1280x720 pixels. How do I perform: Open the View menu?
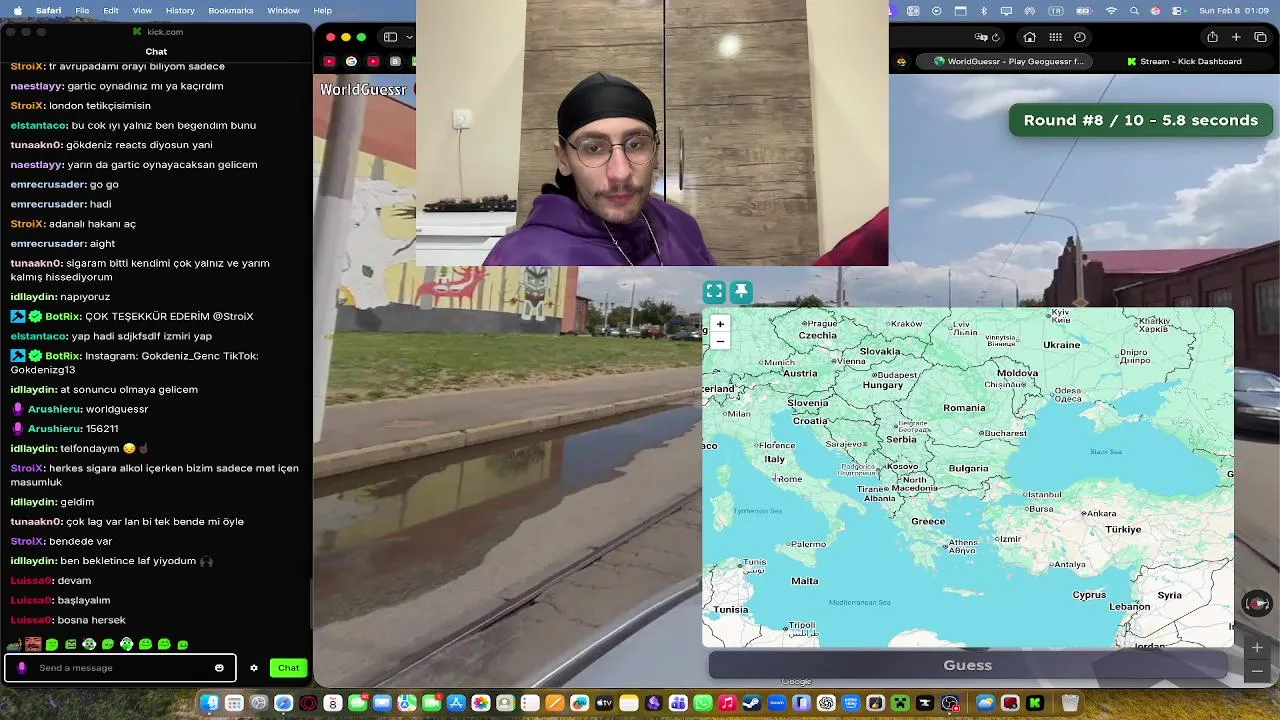(142, 10)
